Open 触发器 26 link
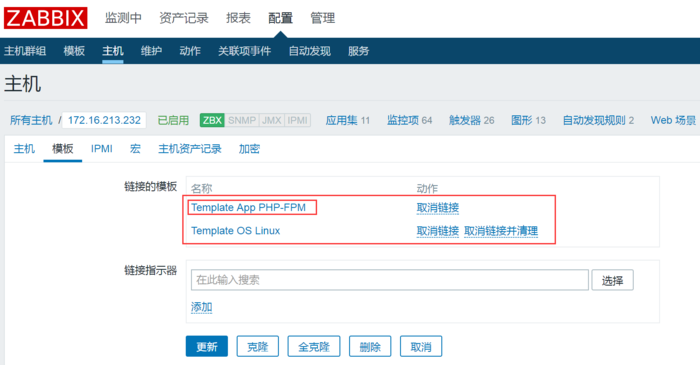The height and width of the screenshot is (365, 700). click(471, 120)
